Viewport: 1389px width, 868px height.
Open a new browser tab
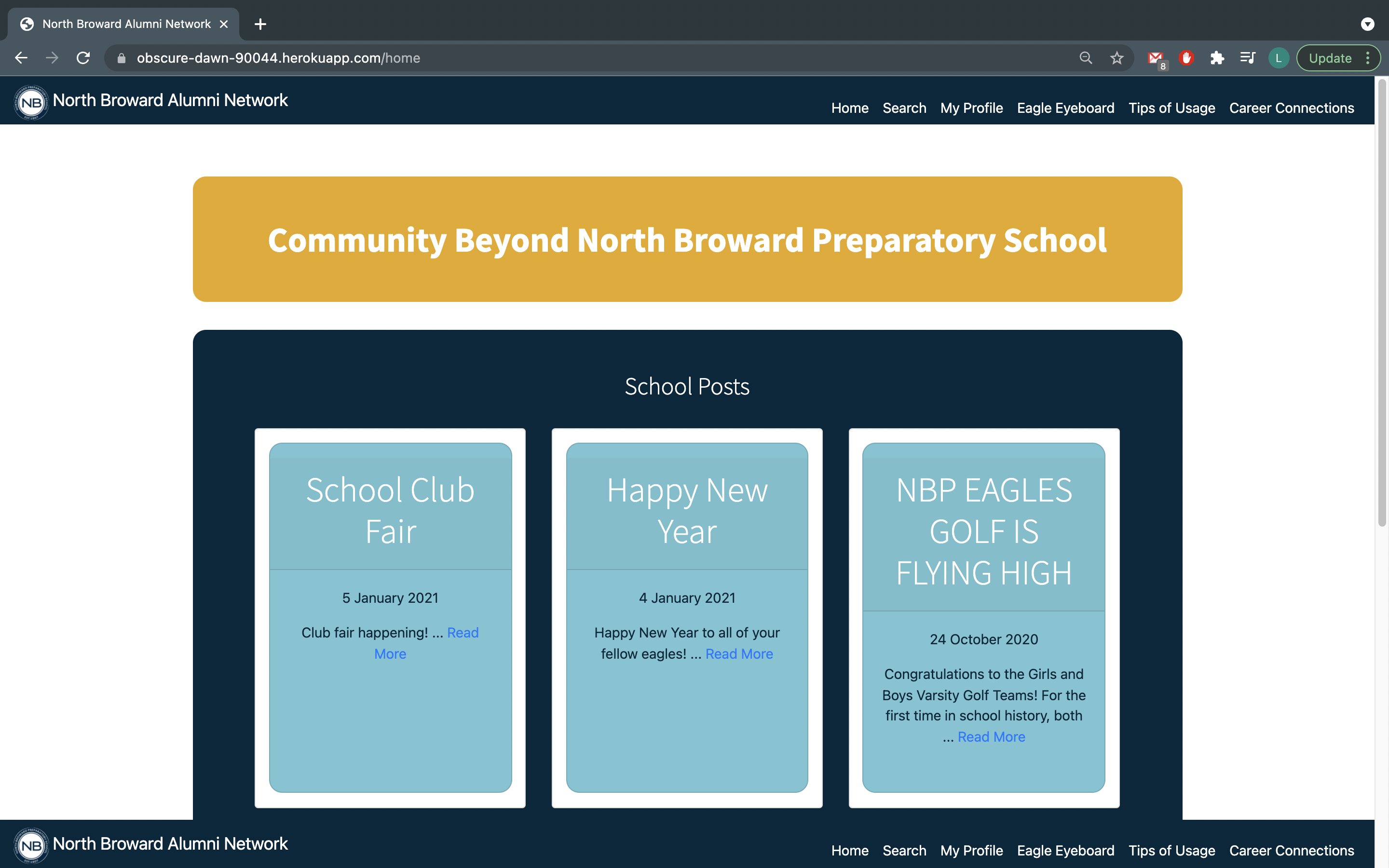[x=260, y=24]
